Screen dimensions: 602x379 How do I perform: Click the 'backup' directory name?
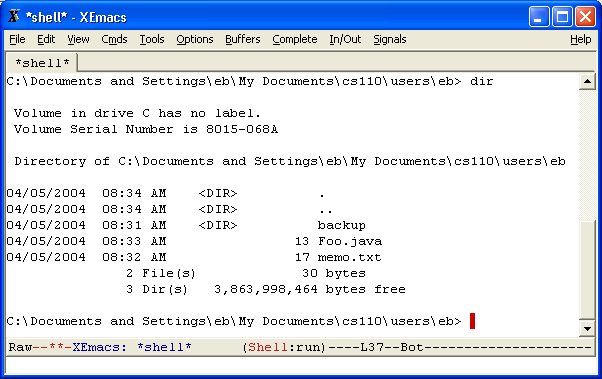[x=341, y=225]
